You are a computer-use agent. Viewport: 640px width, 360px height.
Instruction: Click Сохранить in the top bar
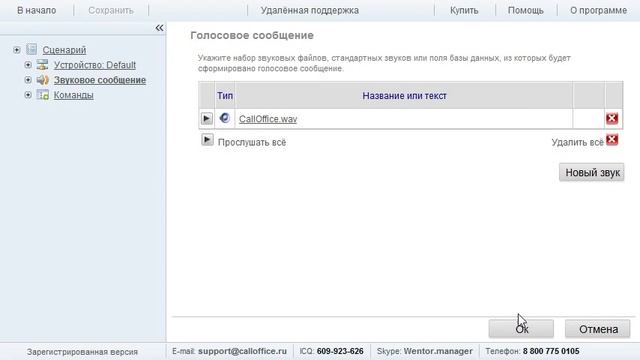coord(111,10)
